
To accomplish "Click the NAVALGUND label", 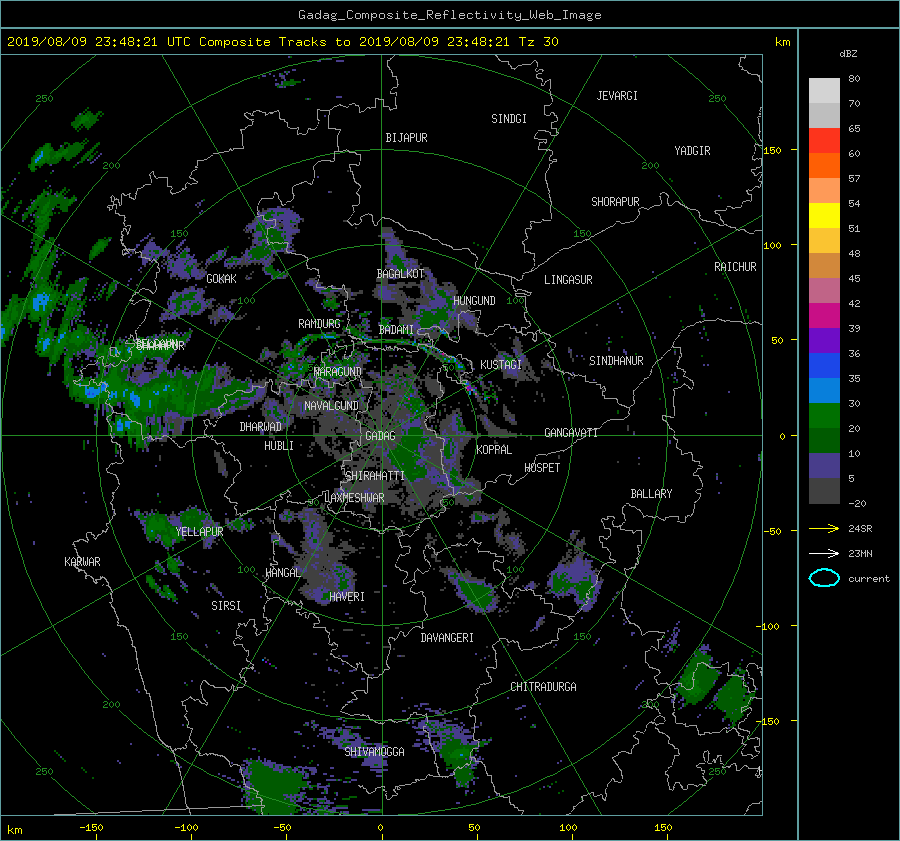I will point(331,406).
